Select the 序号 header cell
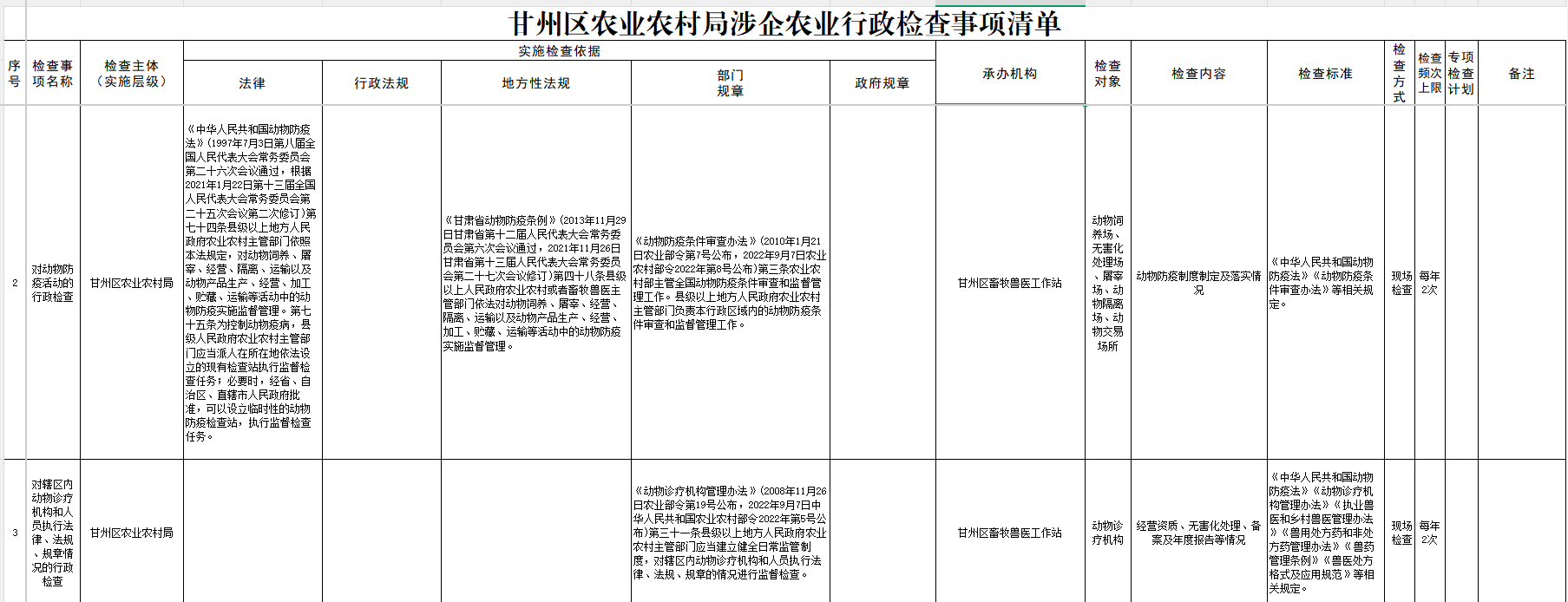This screenshot has width=1568, height=602. click(x=14, y=74)
